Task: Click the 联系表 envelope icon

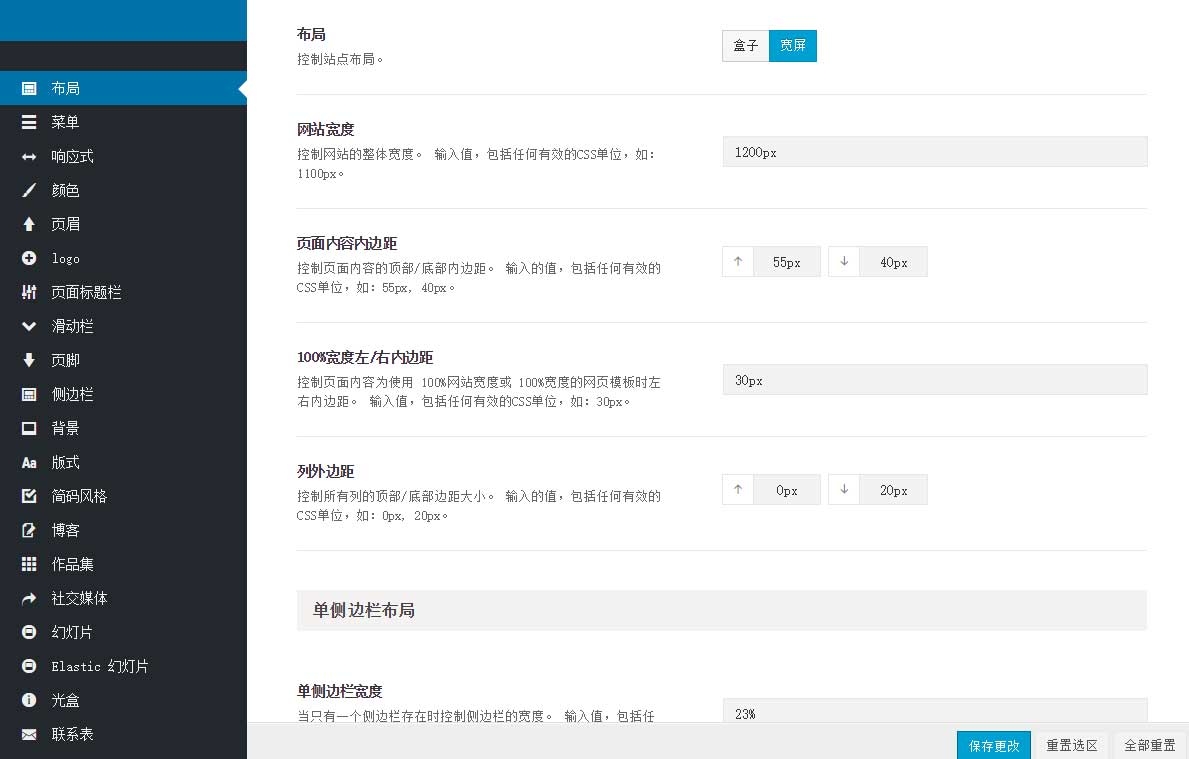Action: click(29, 734)
